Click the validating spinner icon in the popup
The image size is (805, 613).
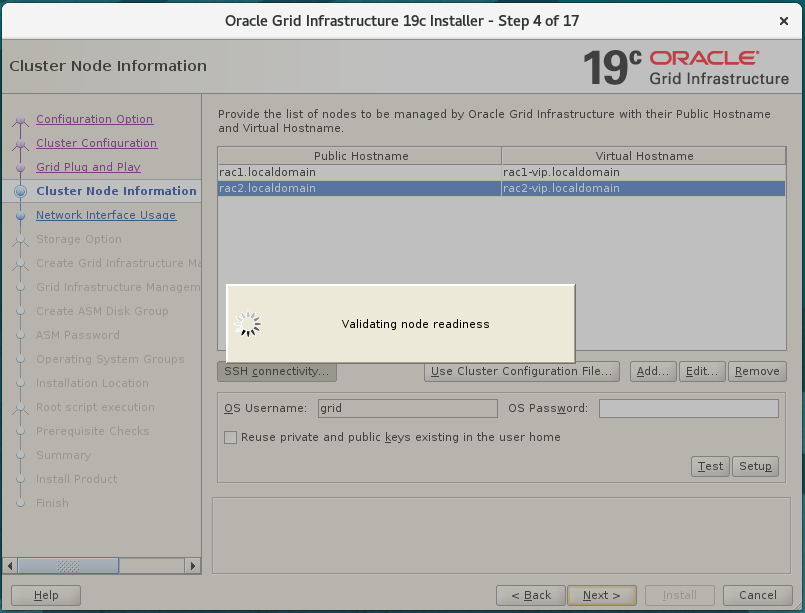click(x=248, y=324)
